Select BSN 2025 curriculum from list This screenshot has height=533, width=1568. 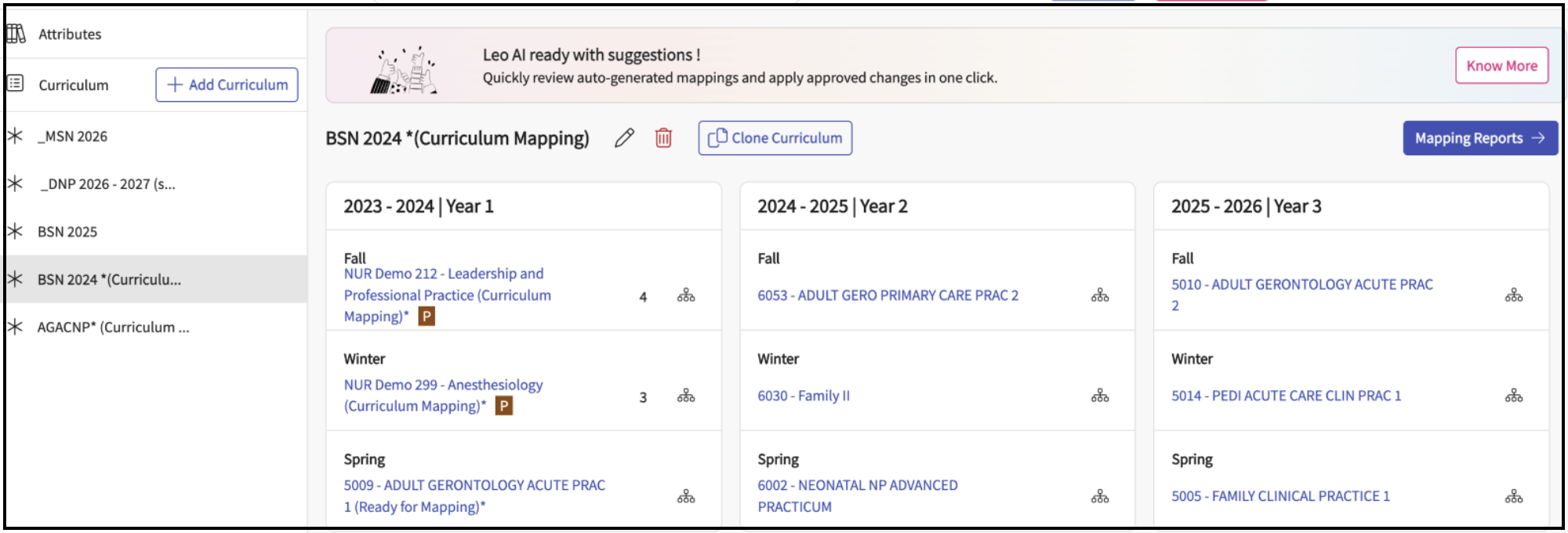pos(67,232)
